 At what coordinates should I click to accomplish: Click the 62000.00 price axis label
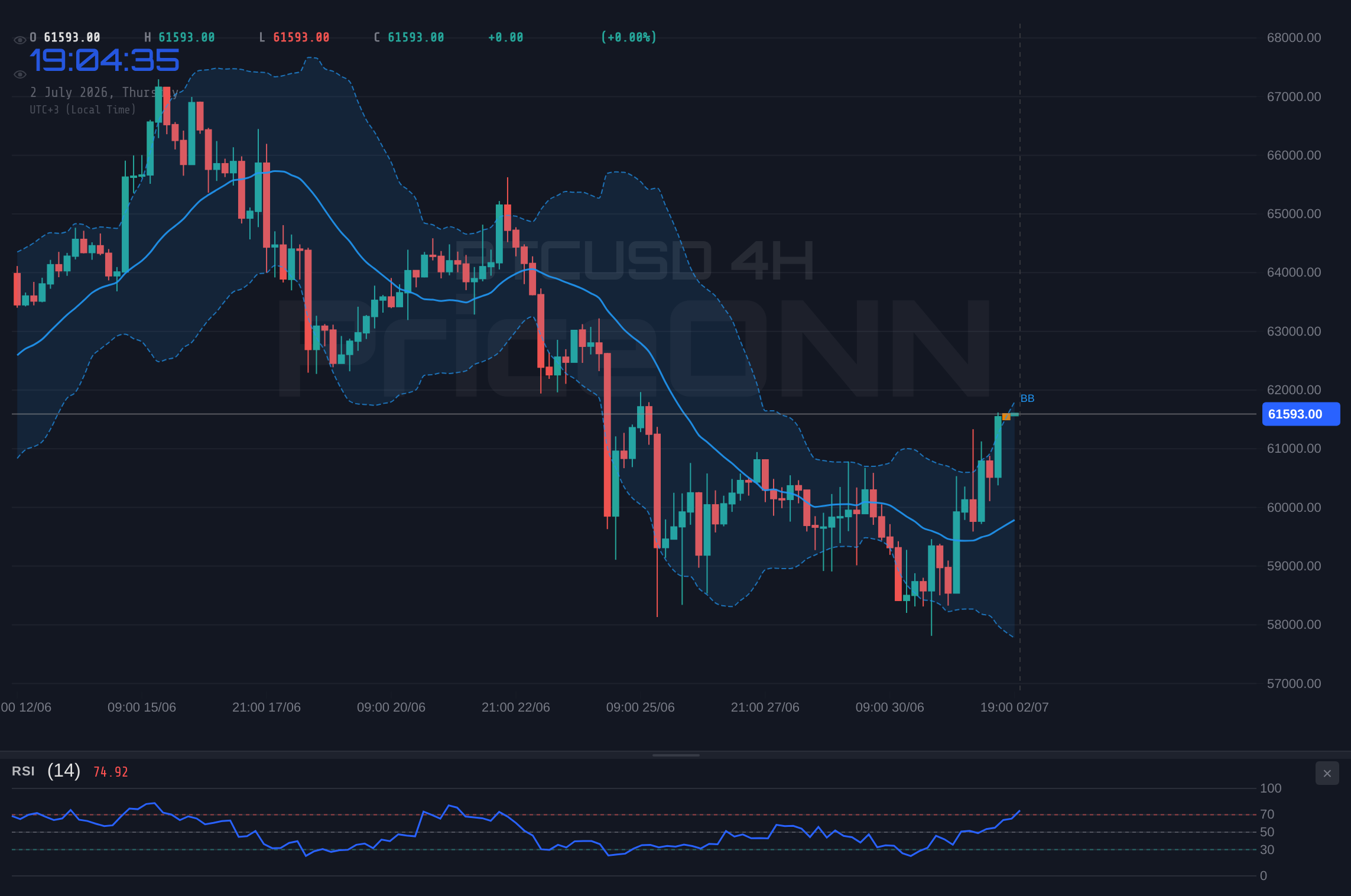pos(1294,390)
